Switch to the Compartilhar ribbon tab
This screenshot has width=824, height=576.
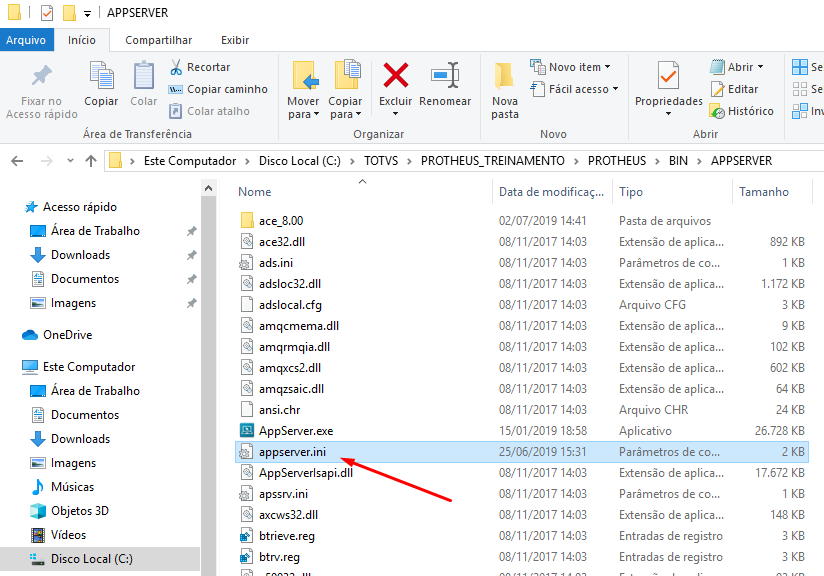coord(158,40)
